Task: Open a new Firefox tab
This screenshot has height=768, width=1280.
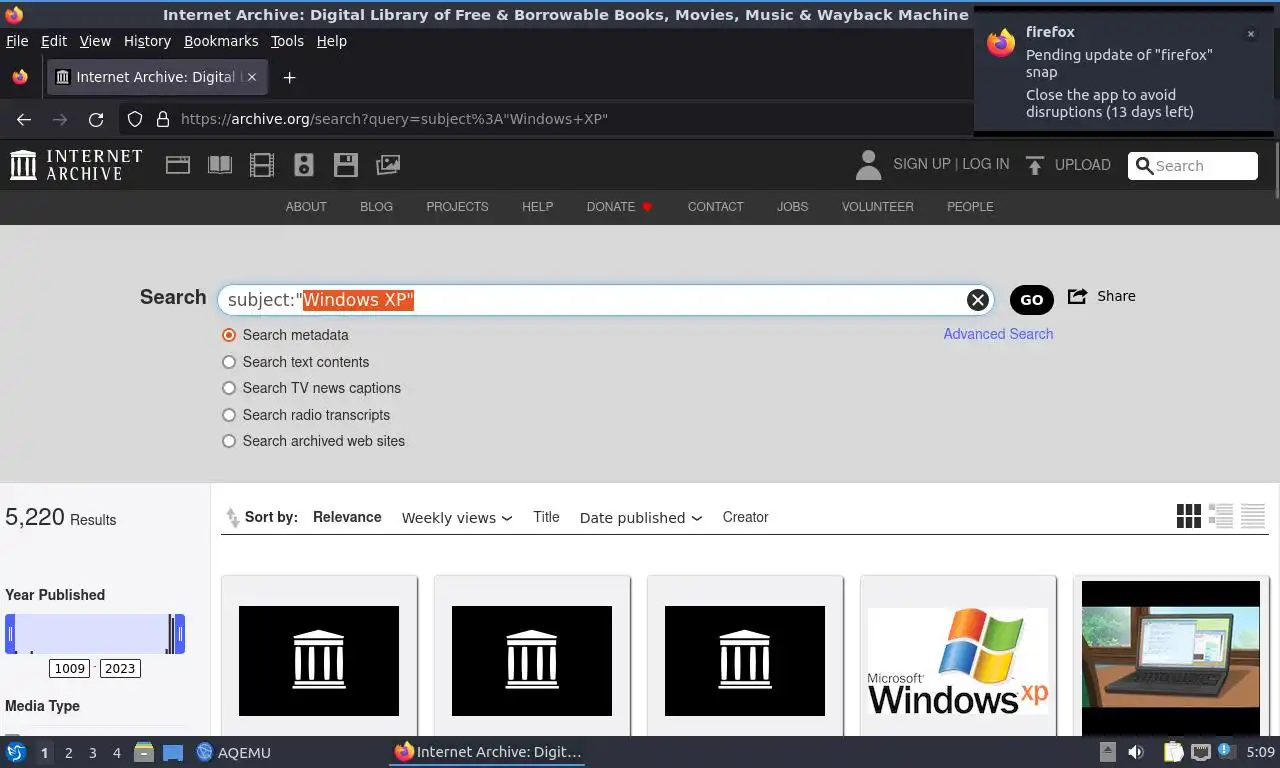Action: coord(289,77)
